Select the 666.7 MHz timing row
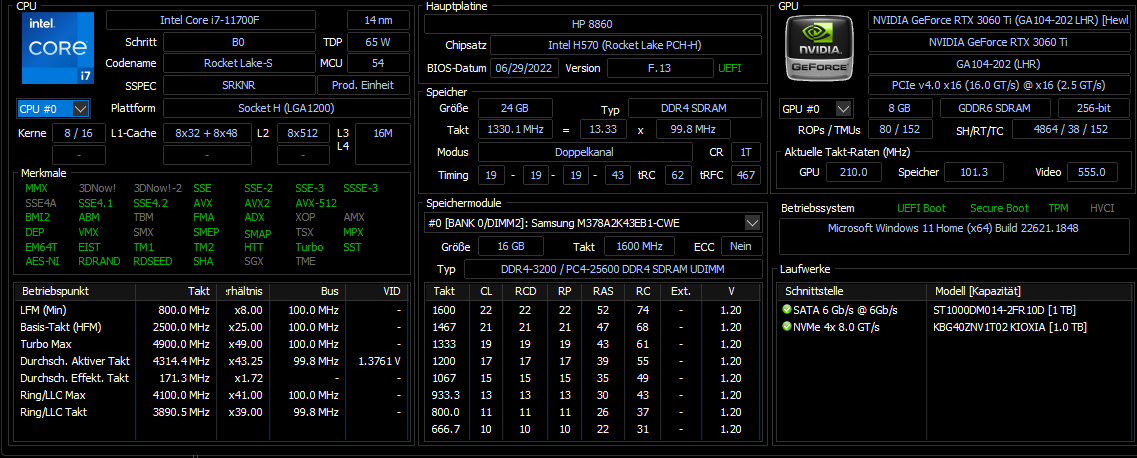Screen dimensions: 1137x458 (x=592, y=429)
